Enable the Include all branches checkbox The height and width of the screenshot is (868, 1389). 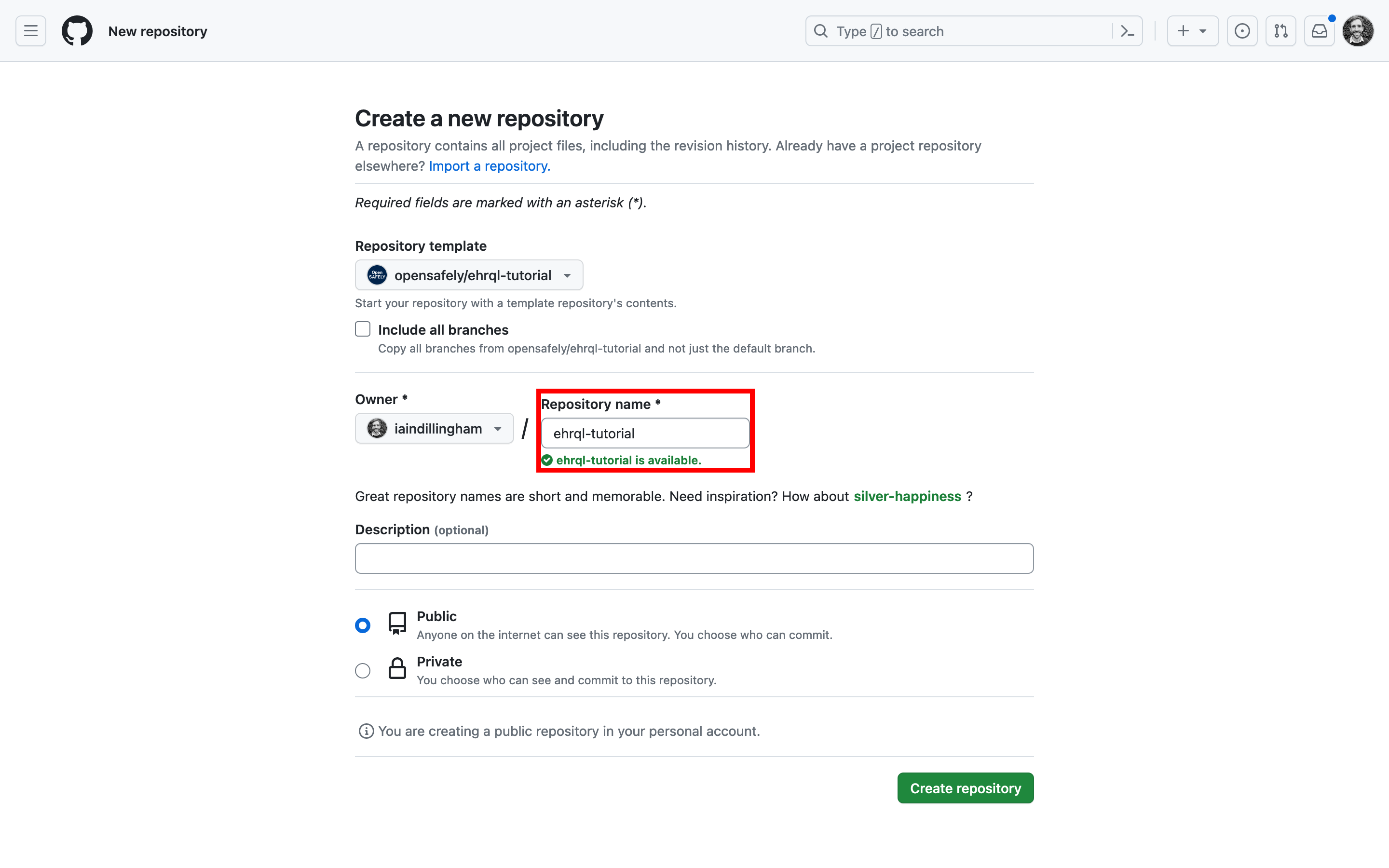point(363,328)
